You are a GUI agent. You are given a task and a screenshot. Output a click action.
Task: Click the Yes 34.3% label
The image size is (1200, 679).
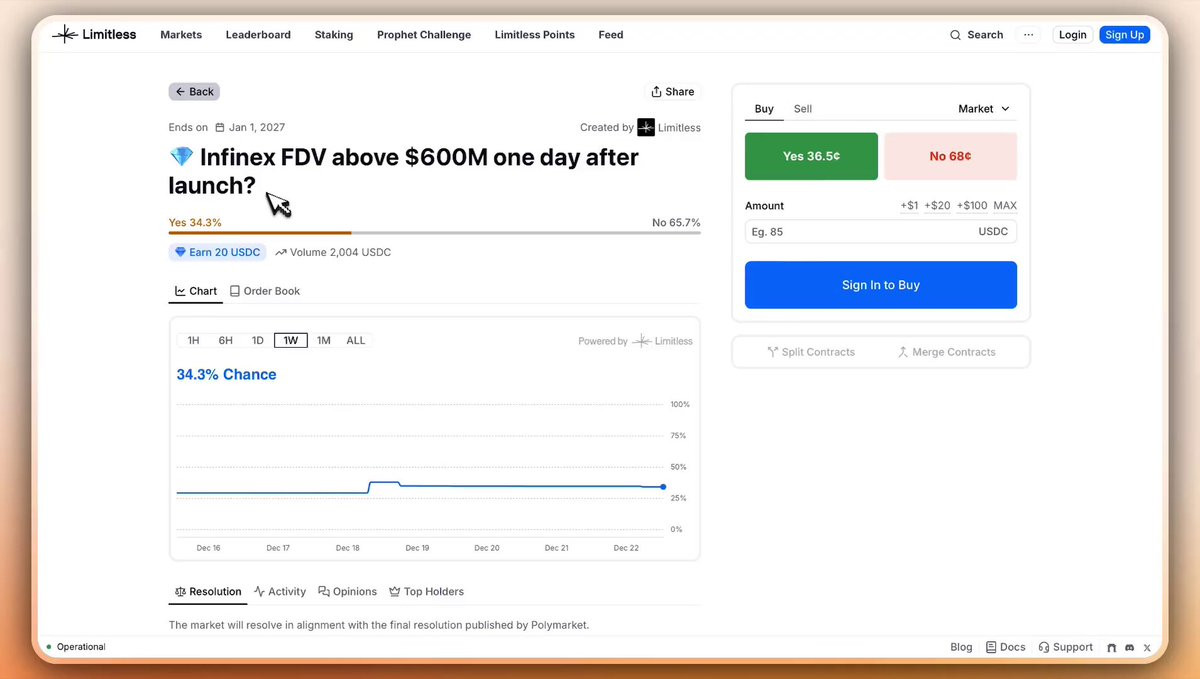point(195,222)
